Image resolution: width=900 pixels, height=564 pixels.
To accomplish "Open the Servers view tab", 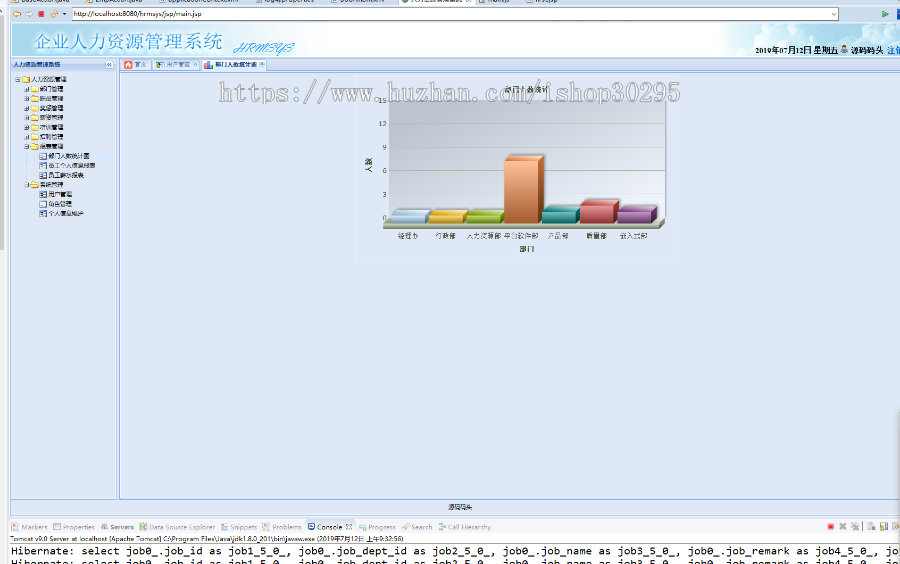I will point(117,527).
